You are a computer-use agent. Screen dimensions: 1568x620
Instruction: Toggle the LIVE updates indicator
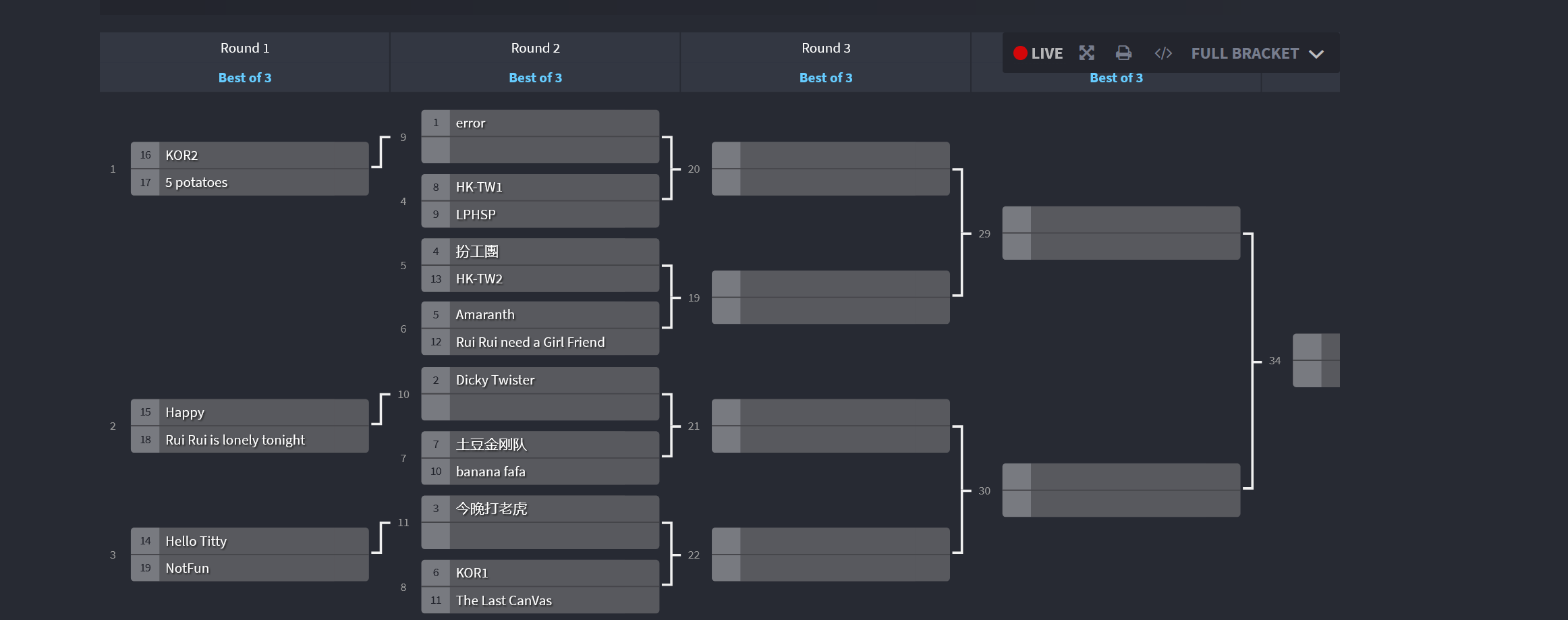1038,53
